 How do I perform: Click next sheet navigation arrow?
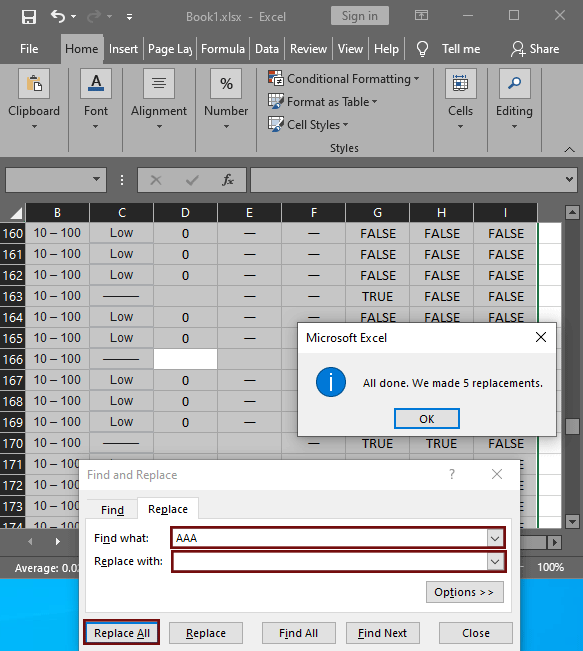57,541
